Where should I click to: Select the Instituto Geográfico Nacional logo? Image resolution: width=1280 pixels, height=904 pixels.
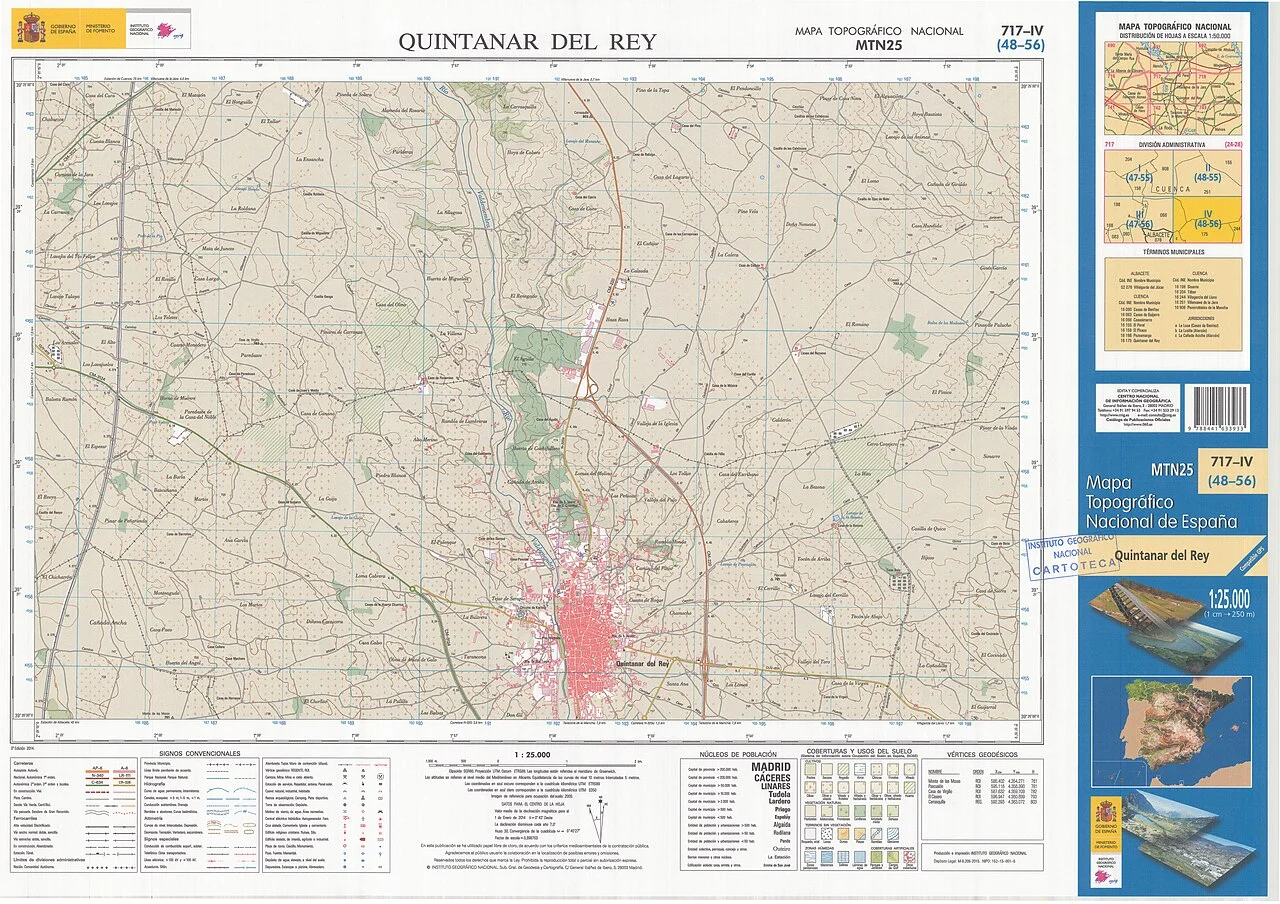coord(164,30)
